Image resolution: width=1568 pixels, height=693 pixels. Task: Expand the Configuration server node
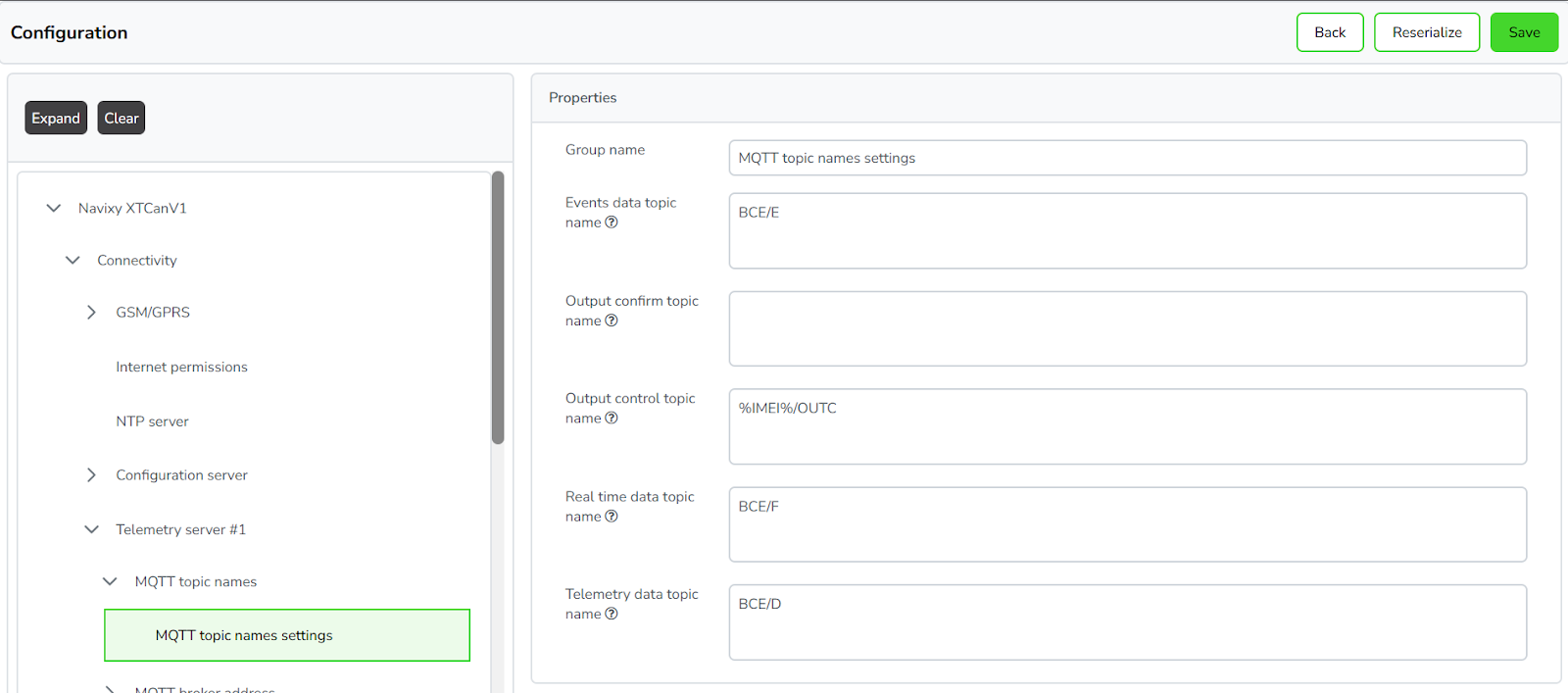pyautogui.click(x=91, y=474)
